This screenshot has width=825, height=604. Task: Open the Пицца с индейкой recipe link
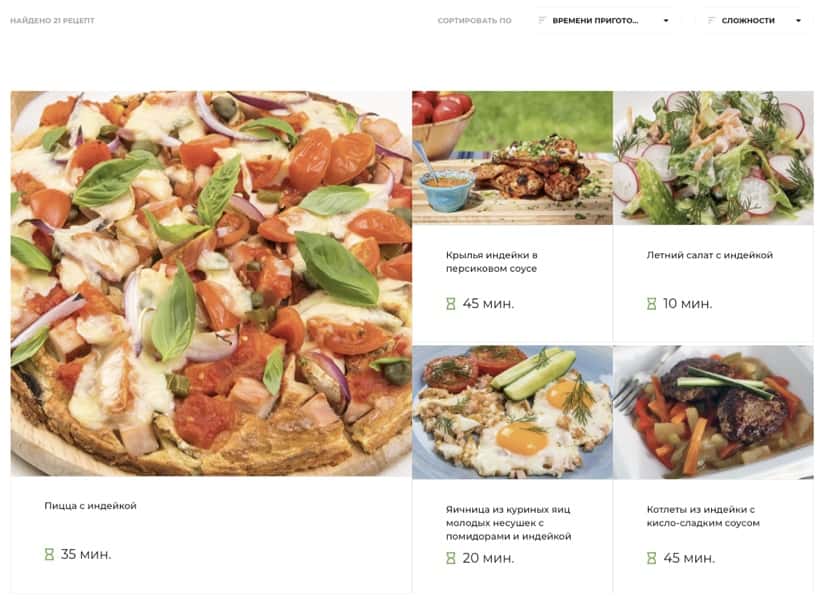(x=90, y=506)
